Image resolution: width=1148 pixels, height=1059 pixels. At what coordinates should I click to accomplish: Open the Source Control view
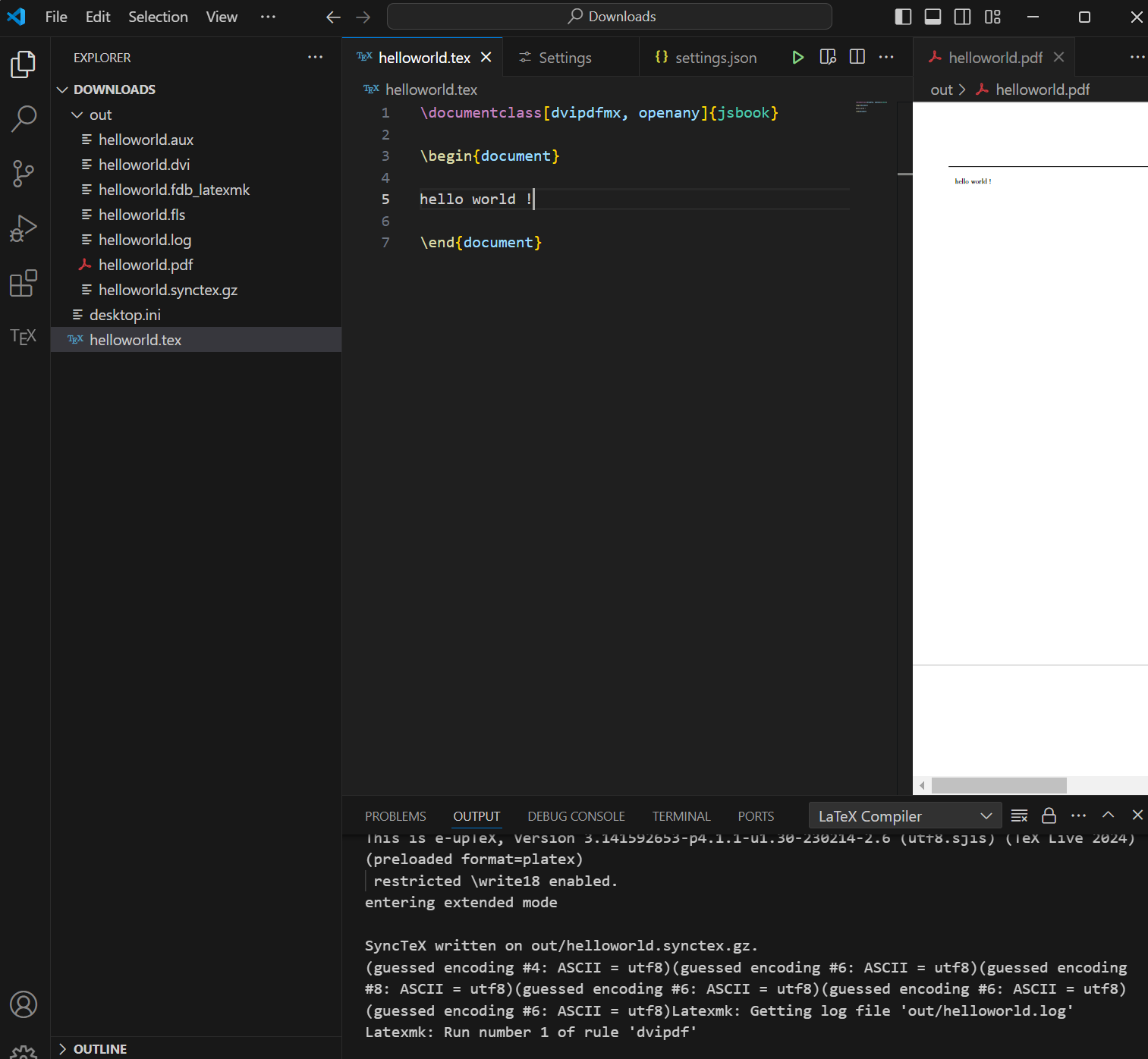click(x=23, y=174)
